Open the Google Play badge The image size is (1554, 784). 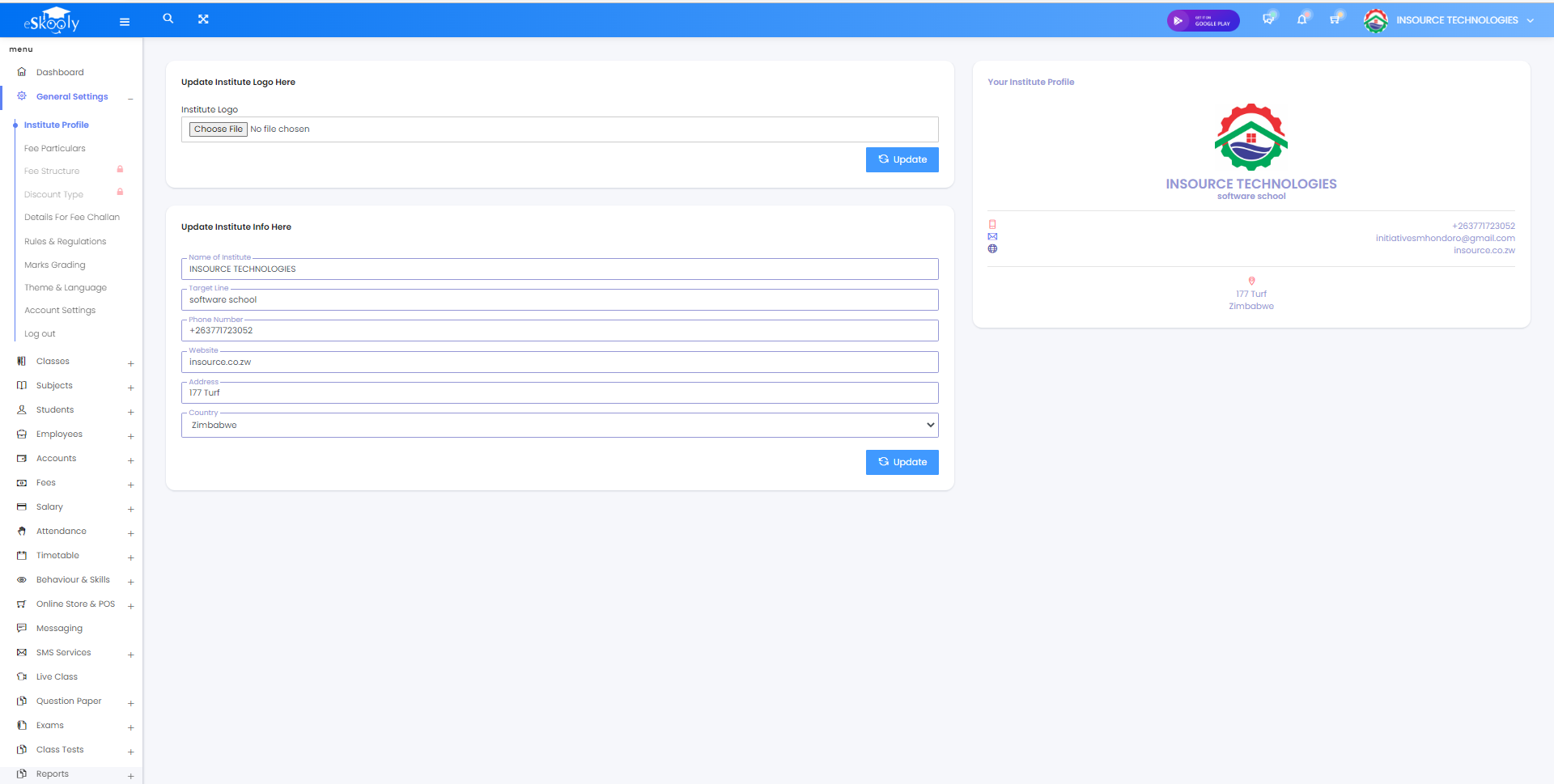[x=1203, y=20]
